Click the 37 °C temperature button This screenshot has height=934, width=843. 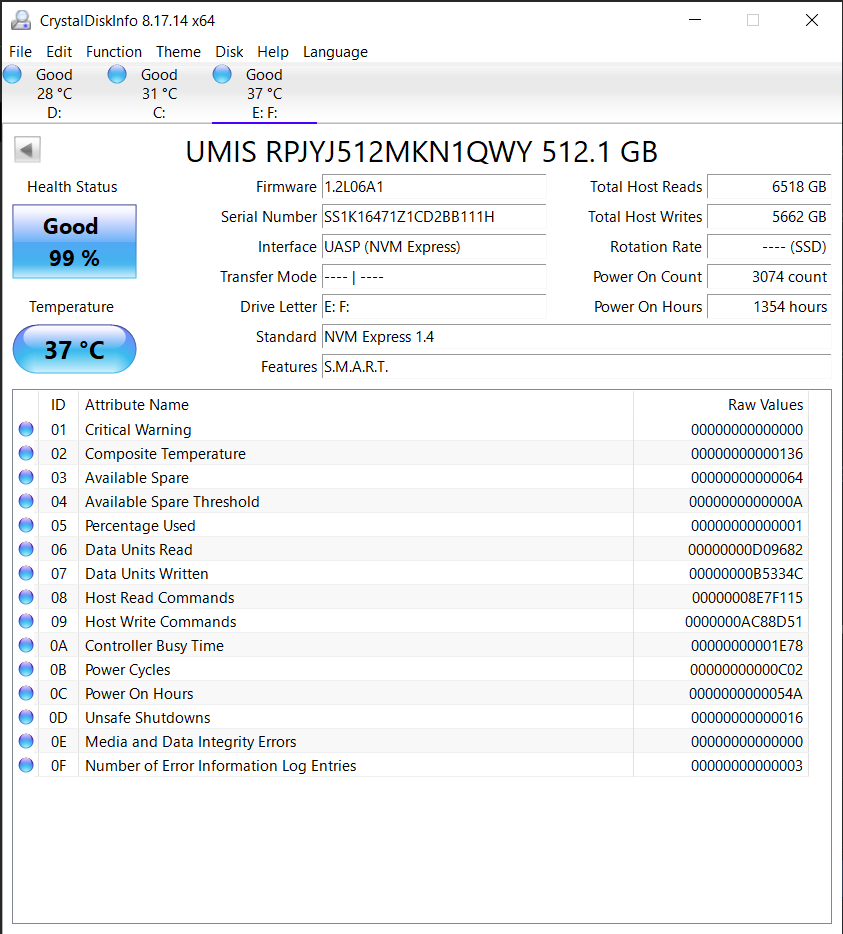74,349
